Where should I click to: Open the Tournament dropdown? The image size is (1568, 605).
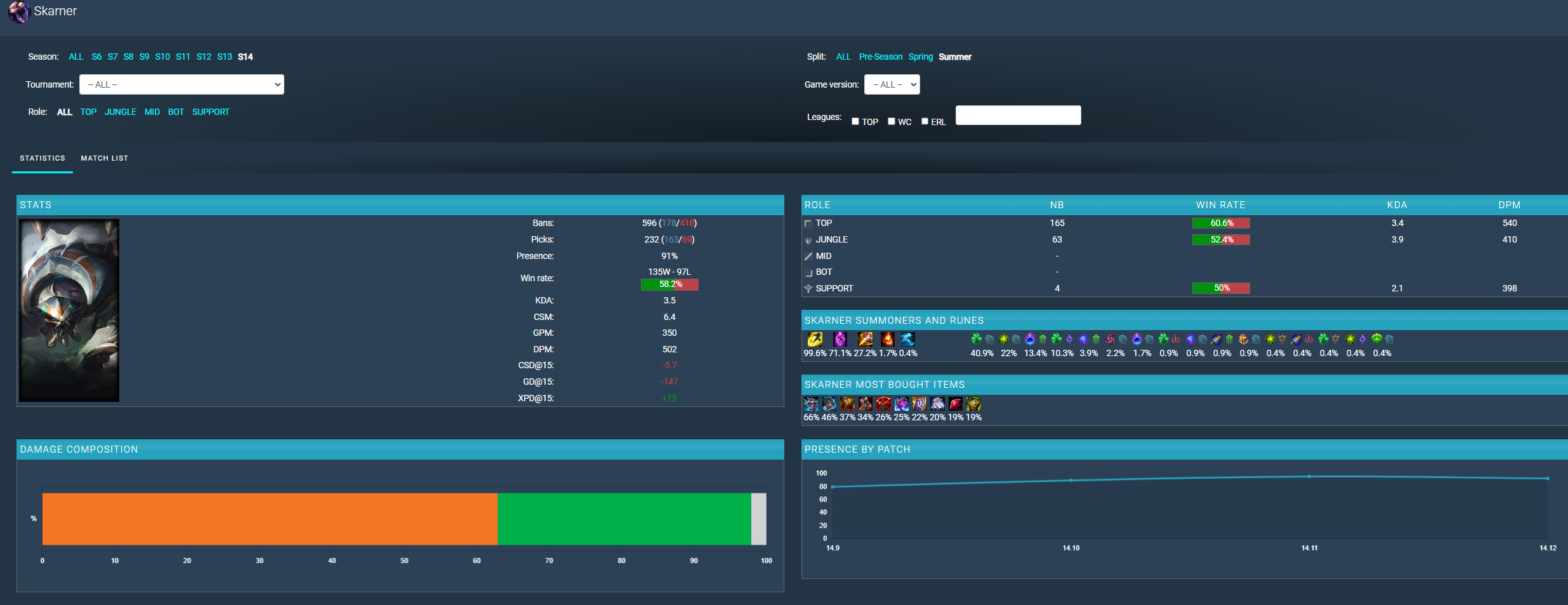pyautogui.click(x=181, y=84)
